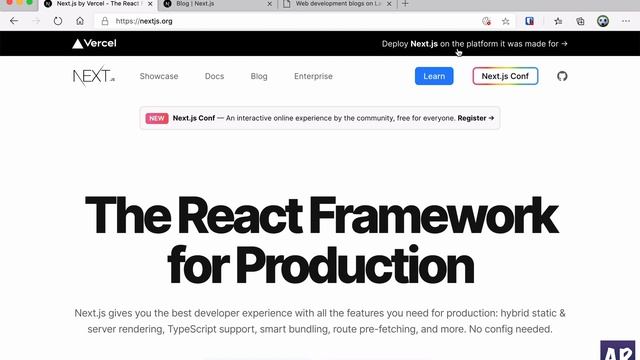640x360 pixels.
Task: Open the user profile avatar
Action: pos(603,21)
